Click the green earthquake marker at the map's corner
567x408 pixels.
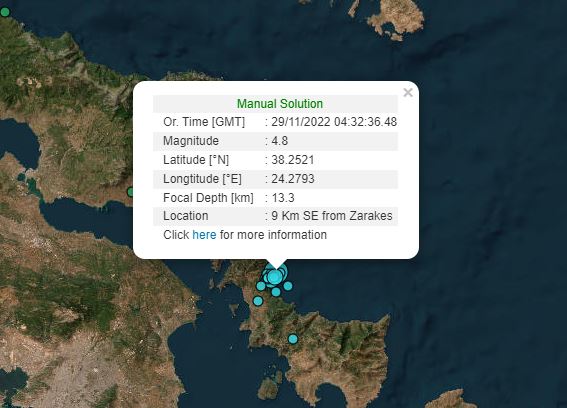5,12
